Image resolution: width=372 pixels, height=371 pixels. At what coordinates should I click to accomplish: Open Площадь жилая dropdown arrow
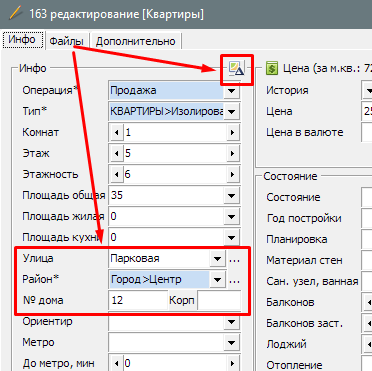coord(231,217)
